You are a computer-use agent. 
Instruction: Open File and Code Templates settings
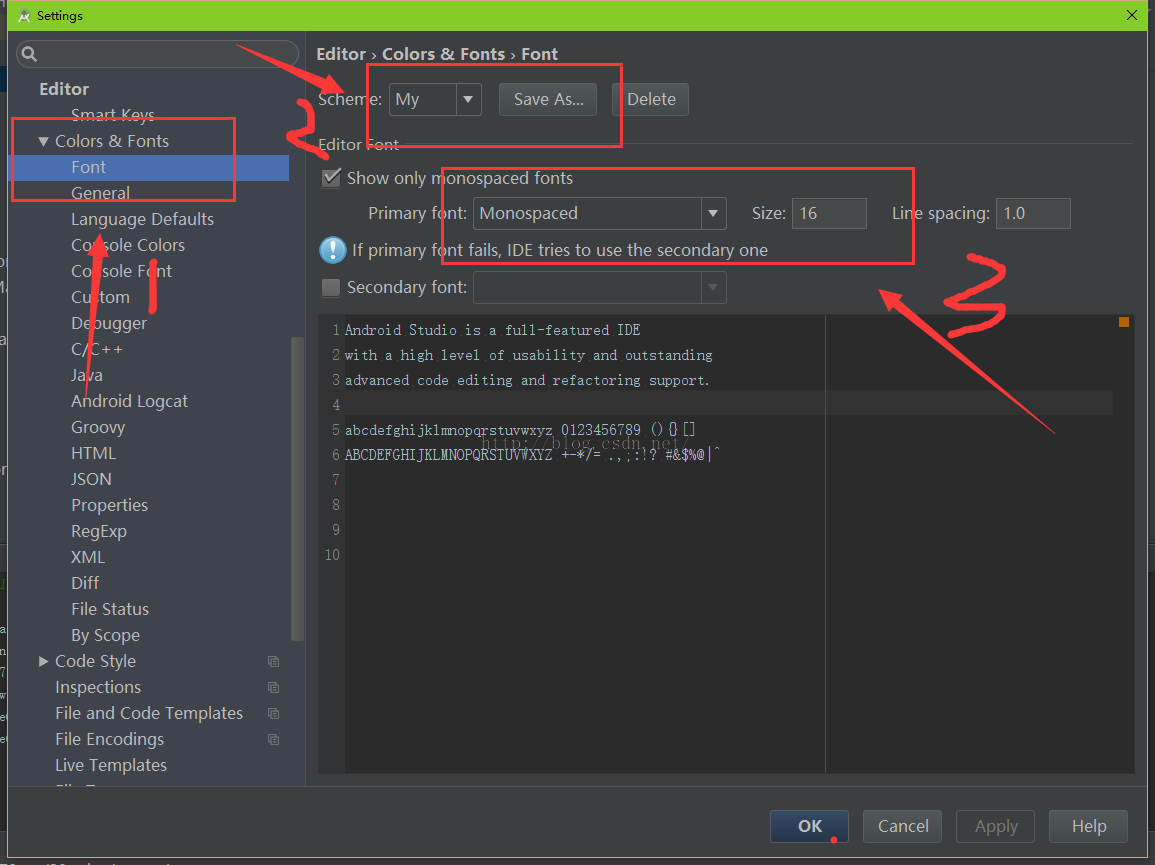point(149,713)
